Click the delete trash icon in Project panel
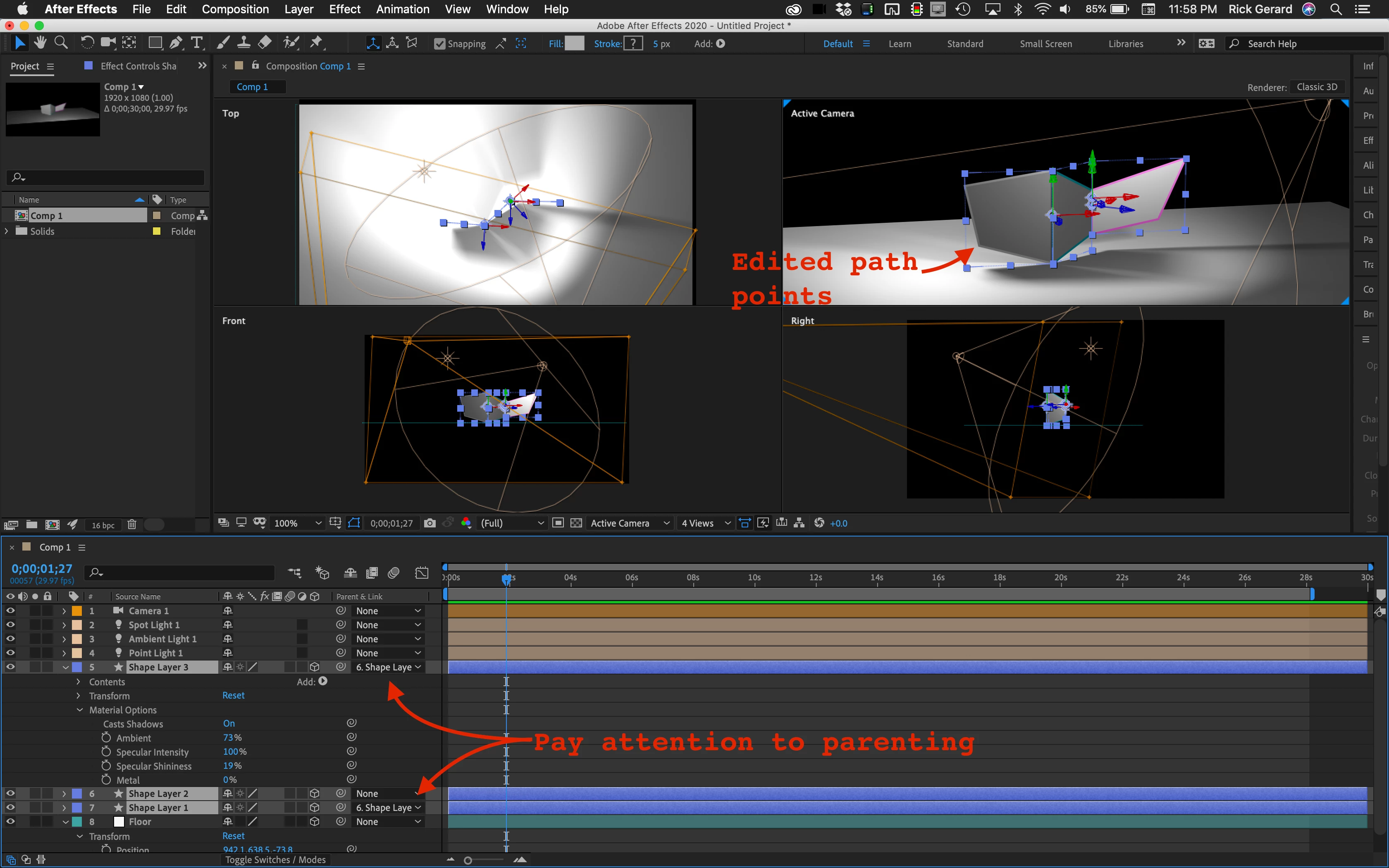Viewport: 1389px width, 868px height. (131, 525)
